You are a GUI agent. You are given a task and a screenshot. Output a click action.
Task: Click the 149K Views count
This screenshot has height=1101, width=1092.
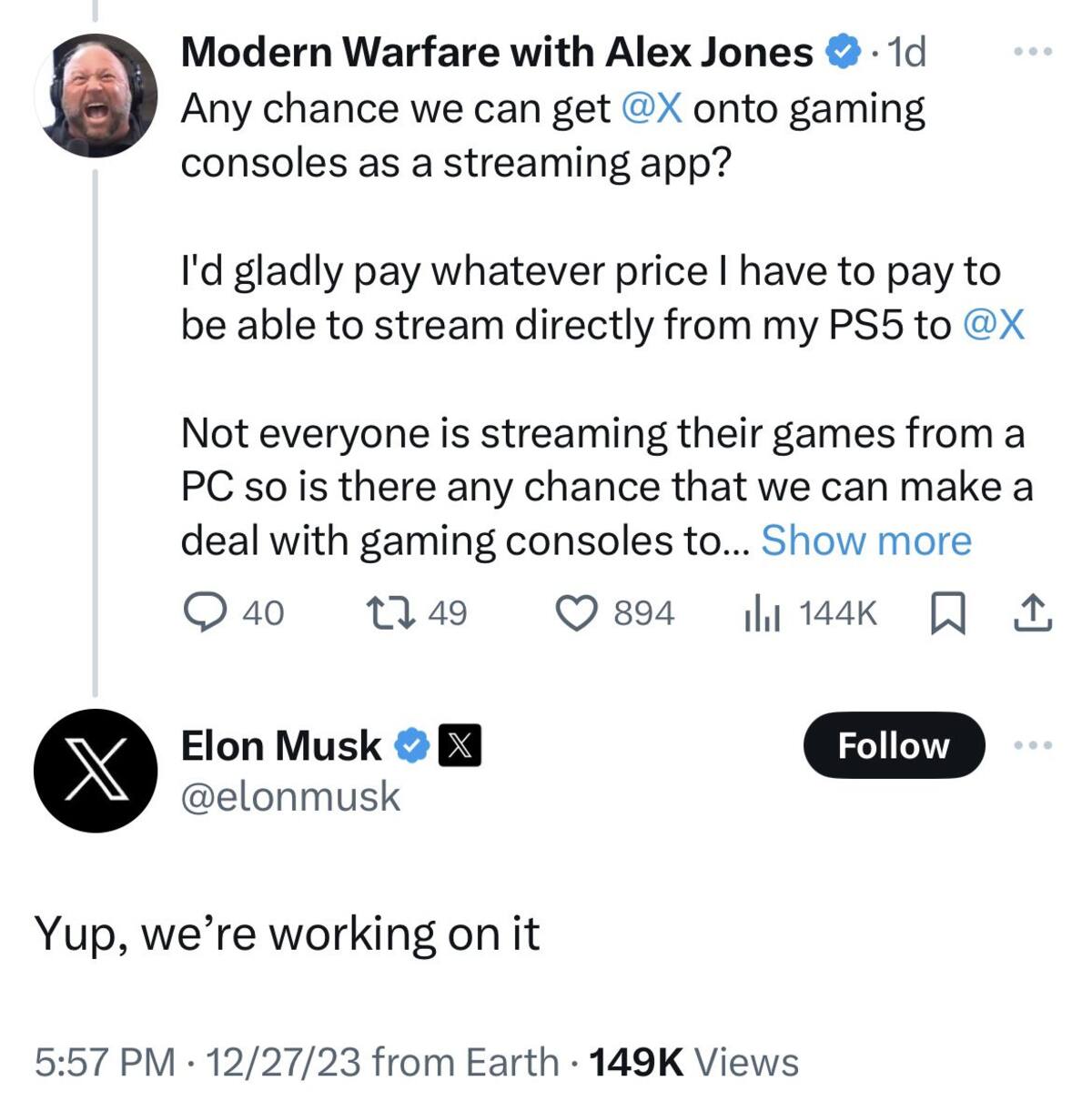pos(695,1062)
